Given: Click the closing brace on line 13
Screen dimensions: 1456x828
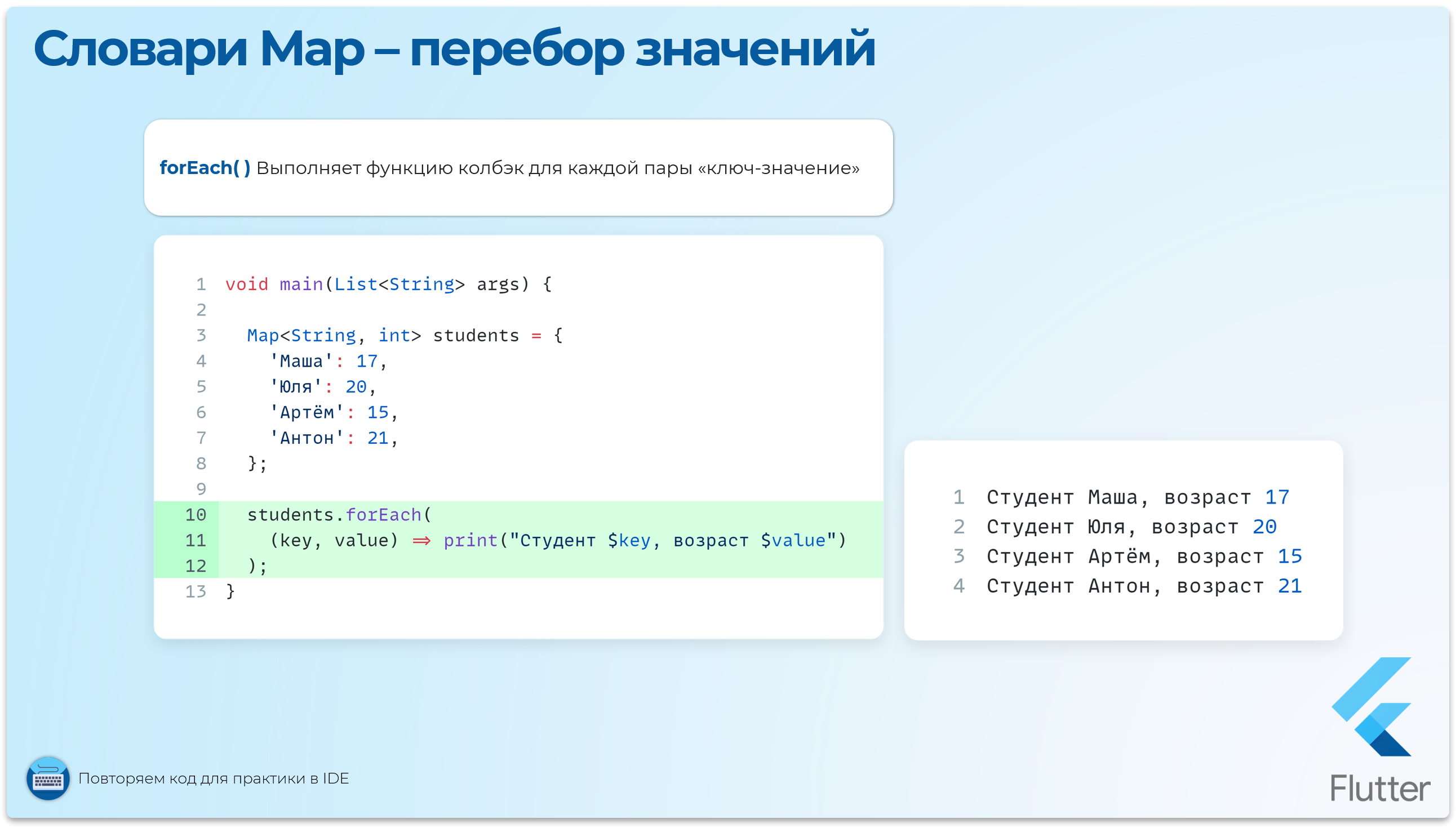Looking at the screenshot, I should click(x=230, y=591).
